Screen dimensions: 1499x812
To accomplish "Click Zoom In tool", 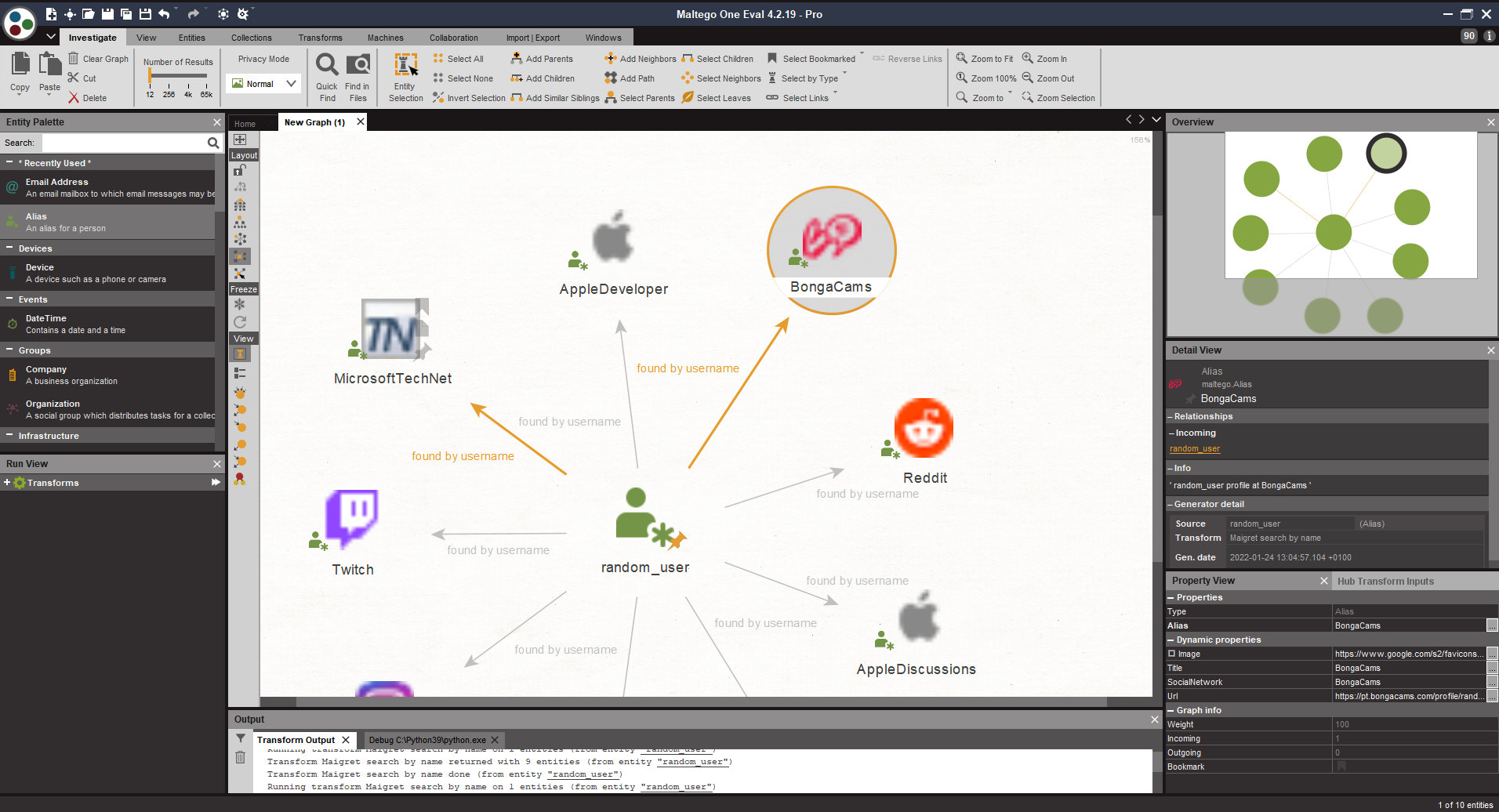I will 1044,59.
